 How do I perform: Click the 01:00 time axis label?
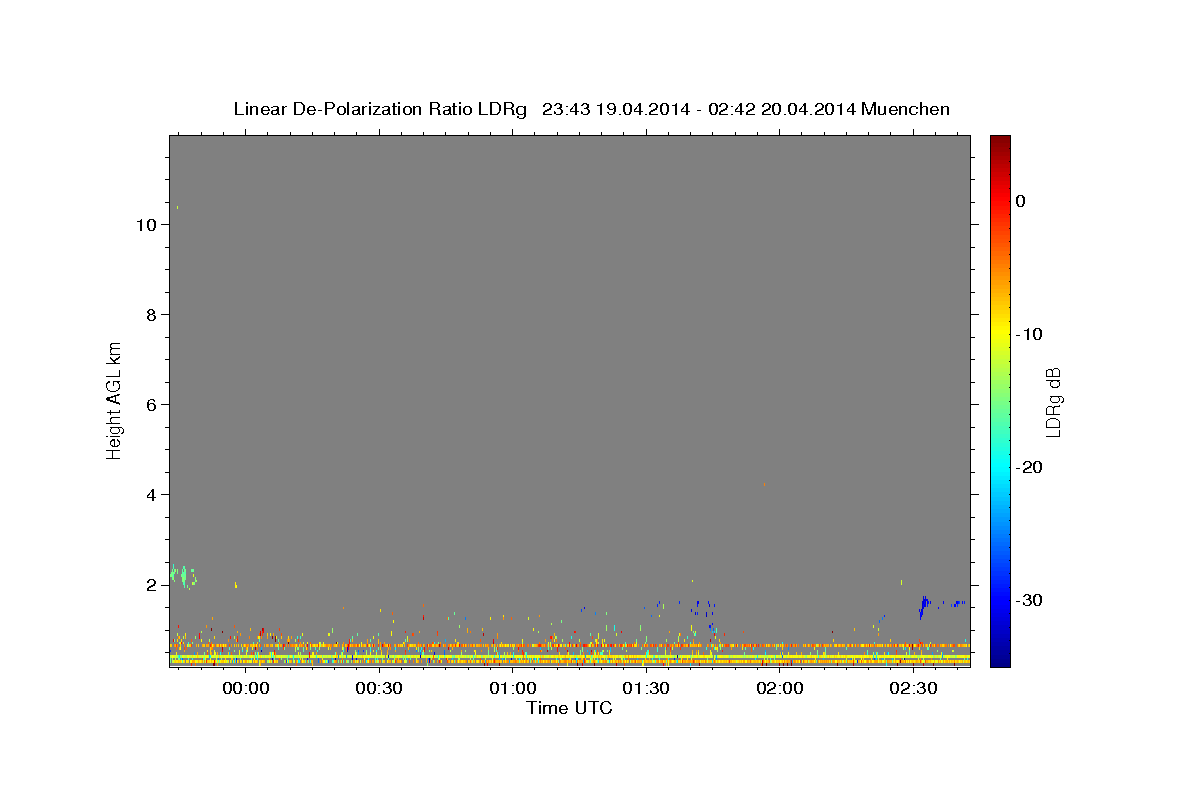(512, 688)
